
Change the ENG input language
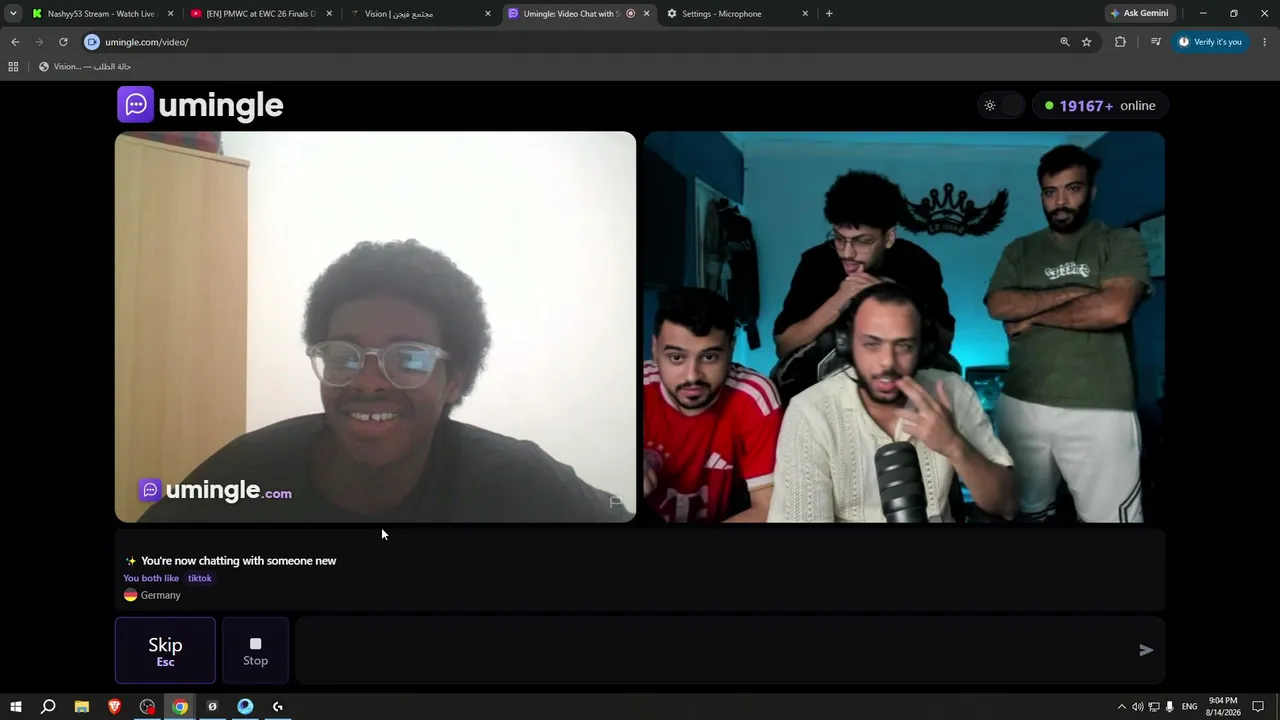1189,707
